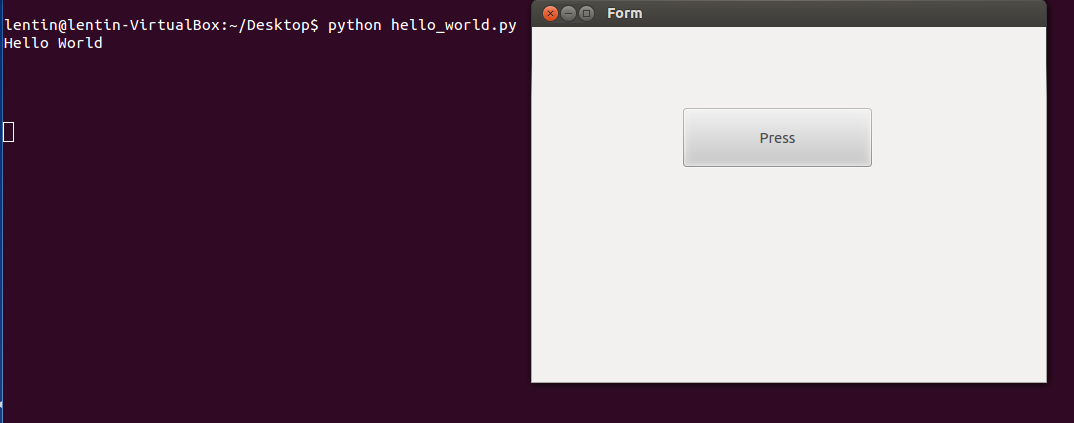The image size is (1074, 423).
Task: Close the Form window
Action: pyautogui.click(x=550, y=13)
